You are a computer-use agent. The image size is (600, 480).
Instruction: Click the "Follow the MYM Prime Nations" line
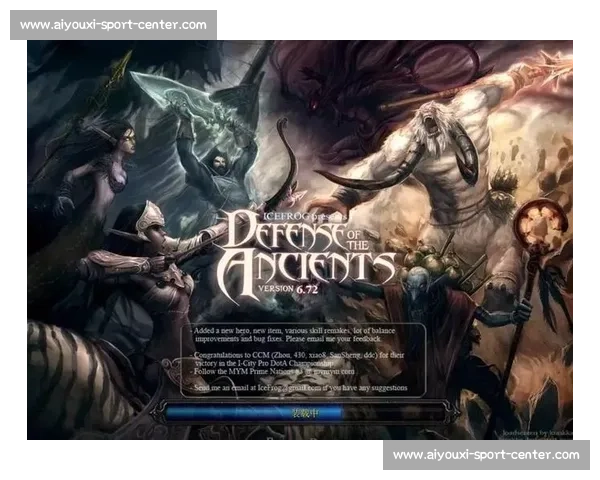273,371
